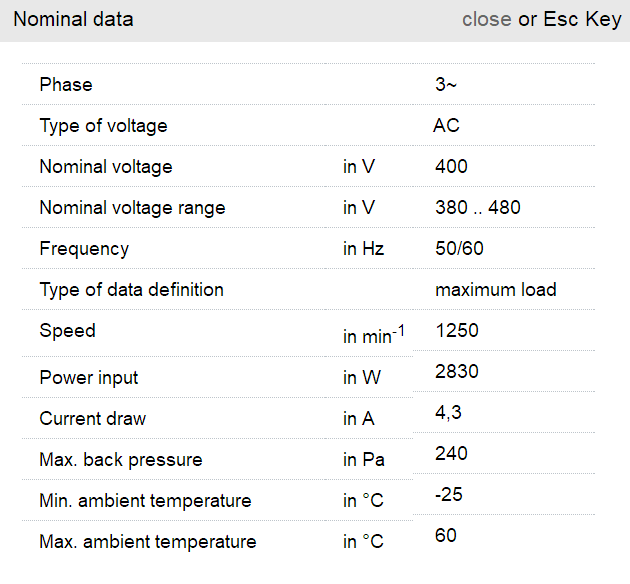Image resolution: width=630 pixels, height=584 pixels.
Task: Select the 380 .. 480 range value
Action: coord(477,208)
